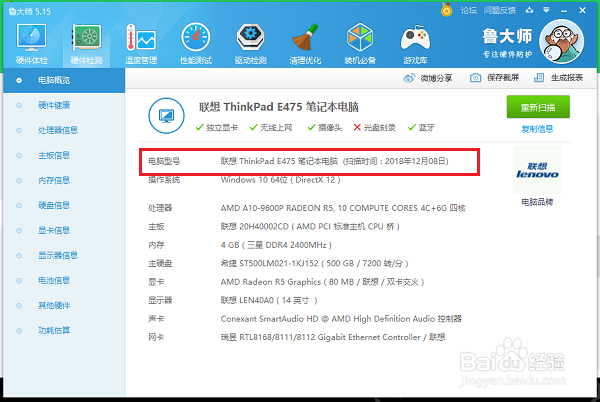
Task: Click the 联想 LEN40A0 display value
Action: 269,300
